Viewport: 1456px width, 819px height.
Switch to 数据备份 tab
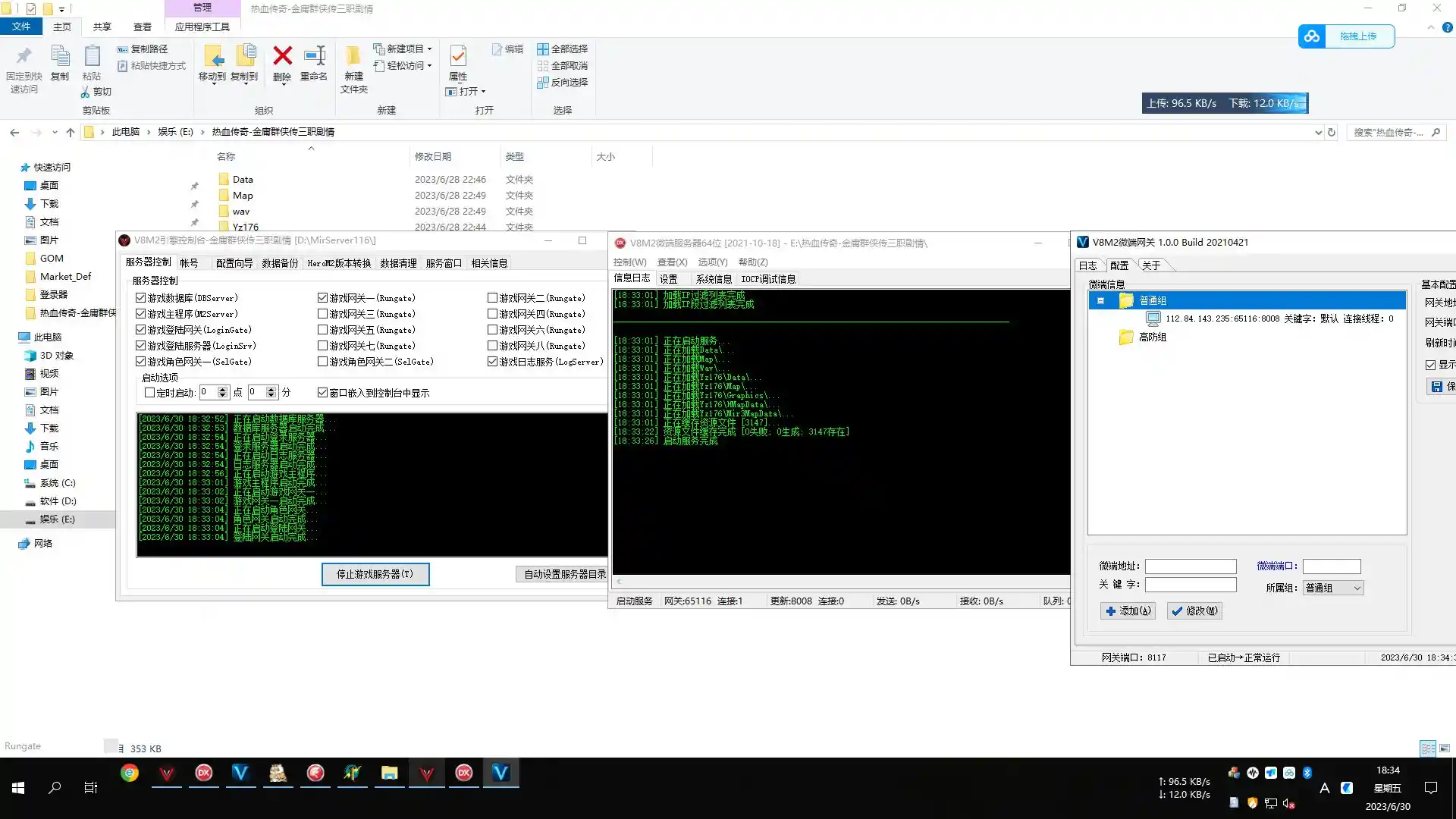pos(280,263)
